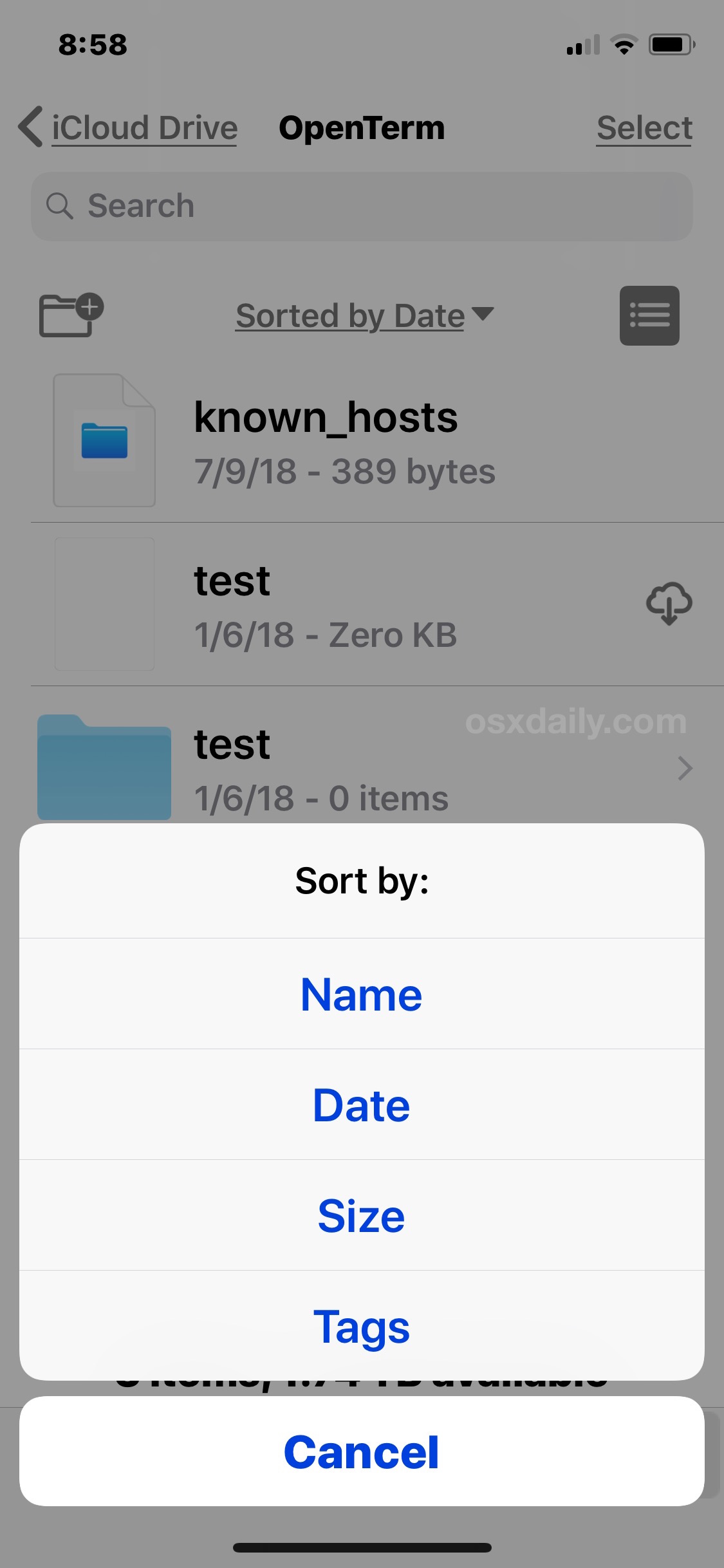Select Name as the sort option
Viewport: 724px width, 1568px height.
(362, 994)
